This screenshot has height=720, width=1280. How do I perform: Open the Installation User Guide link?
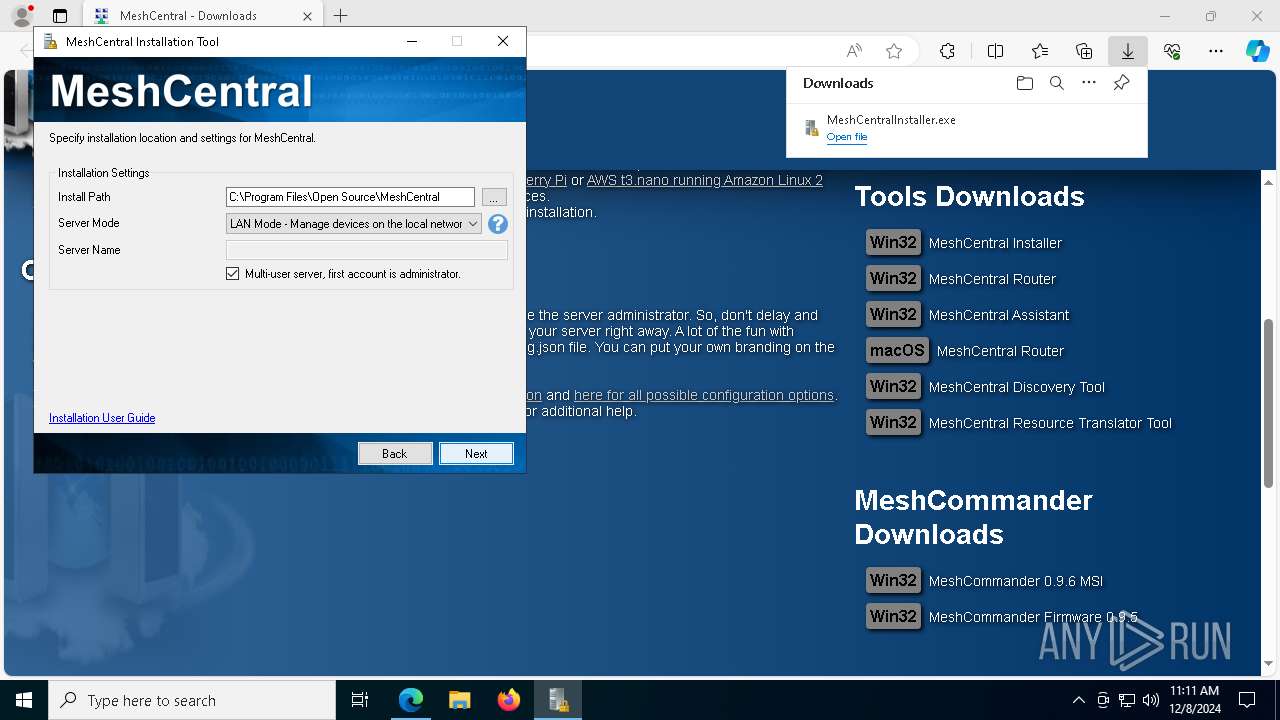[x=102, y=418]
